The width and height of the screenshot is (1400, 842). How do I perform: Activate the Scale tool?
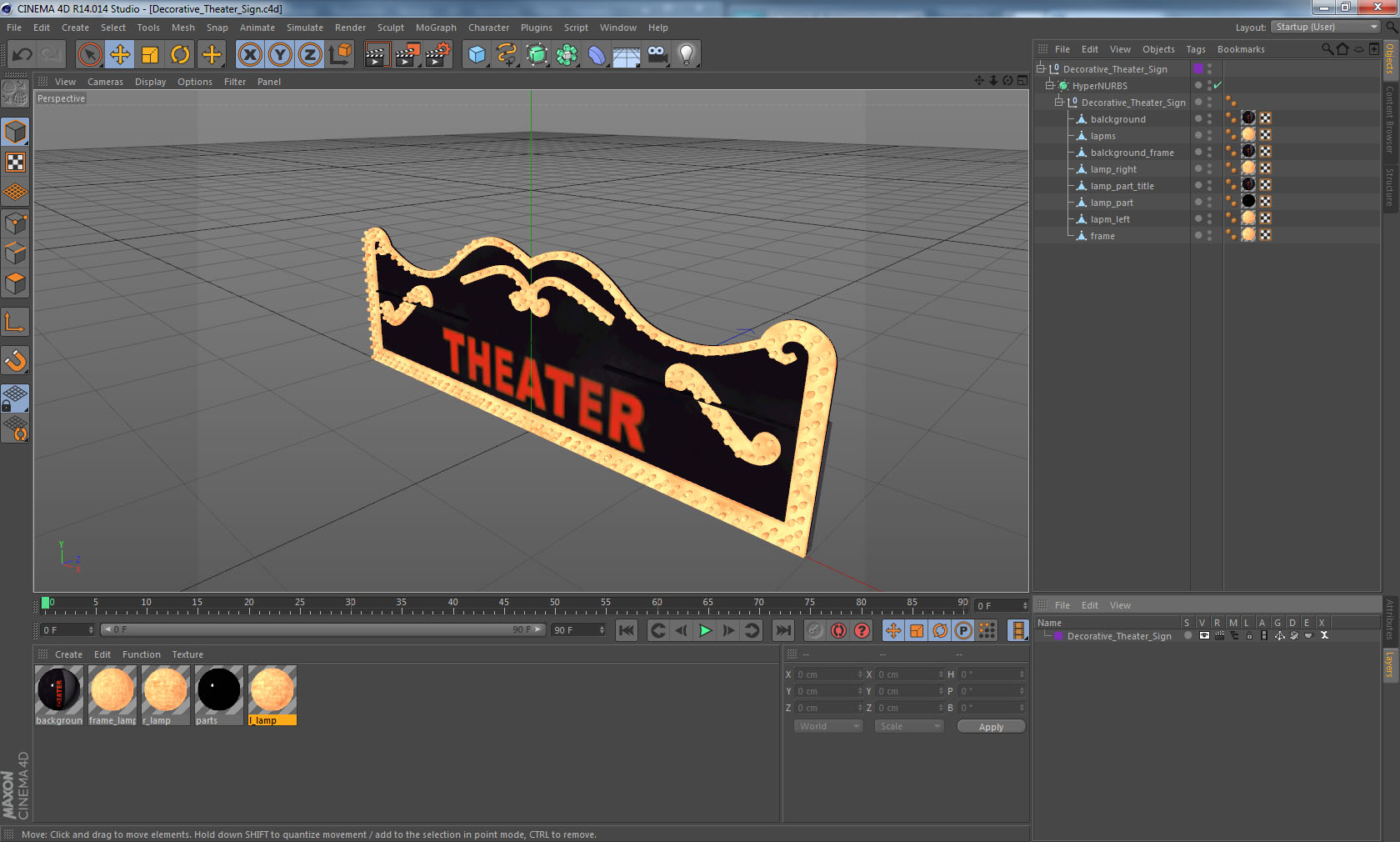point(150,55)
